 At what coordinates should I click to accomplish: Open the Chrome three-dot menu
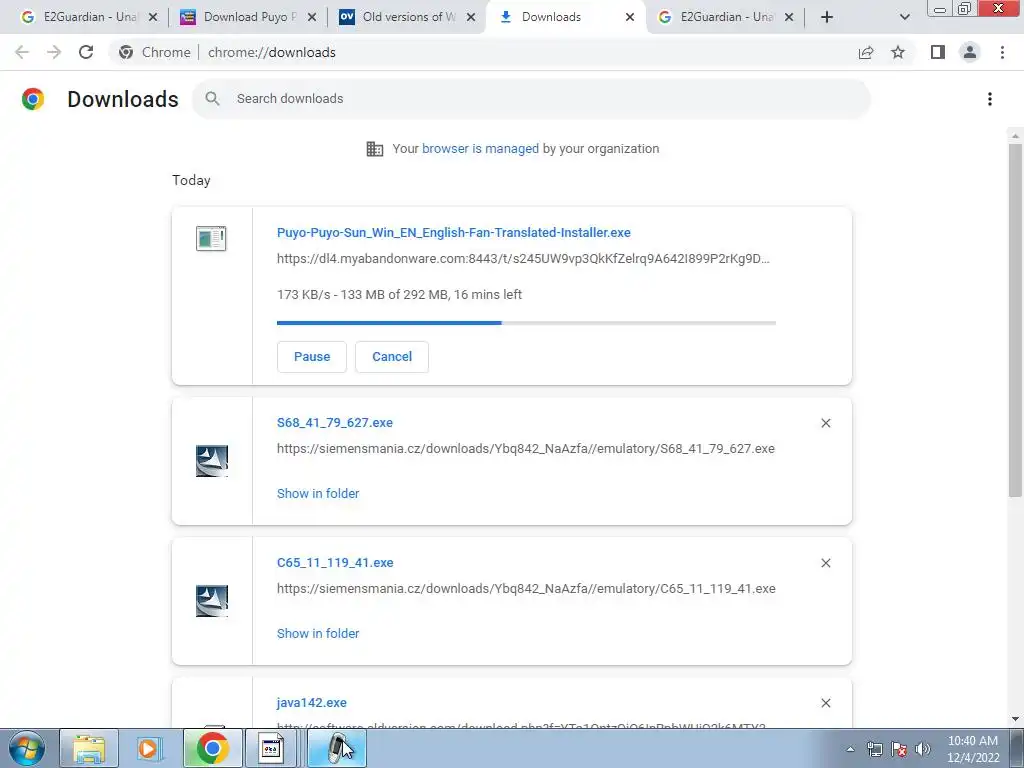click(1002, 52)
